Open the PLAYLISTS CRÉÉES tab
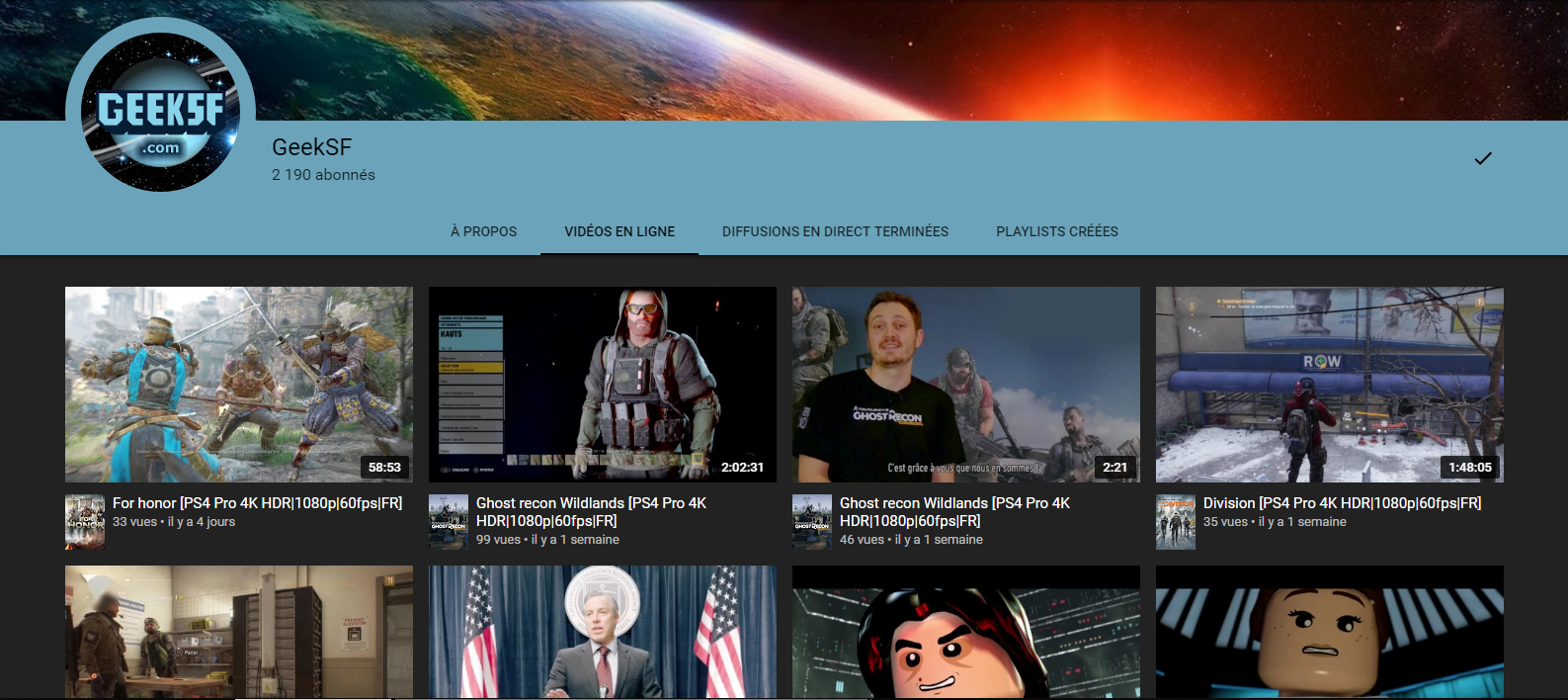 1057,231
